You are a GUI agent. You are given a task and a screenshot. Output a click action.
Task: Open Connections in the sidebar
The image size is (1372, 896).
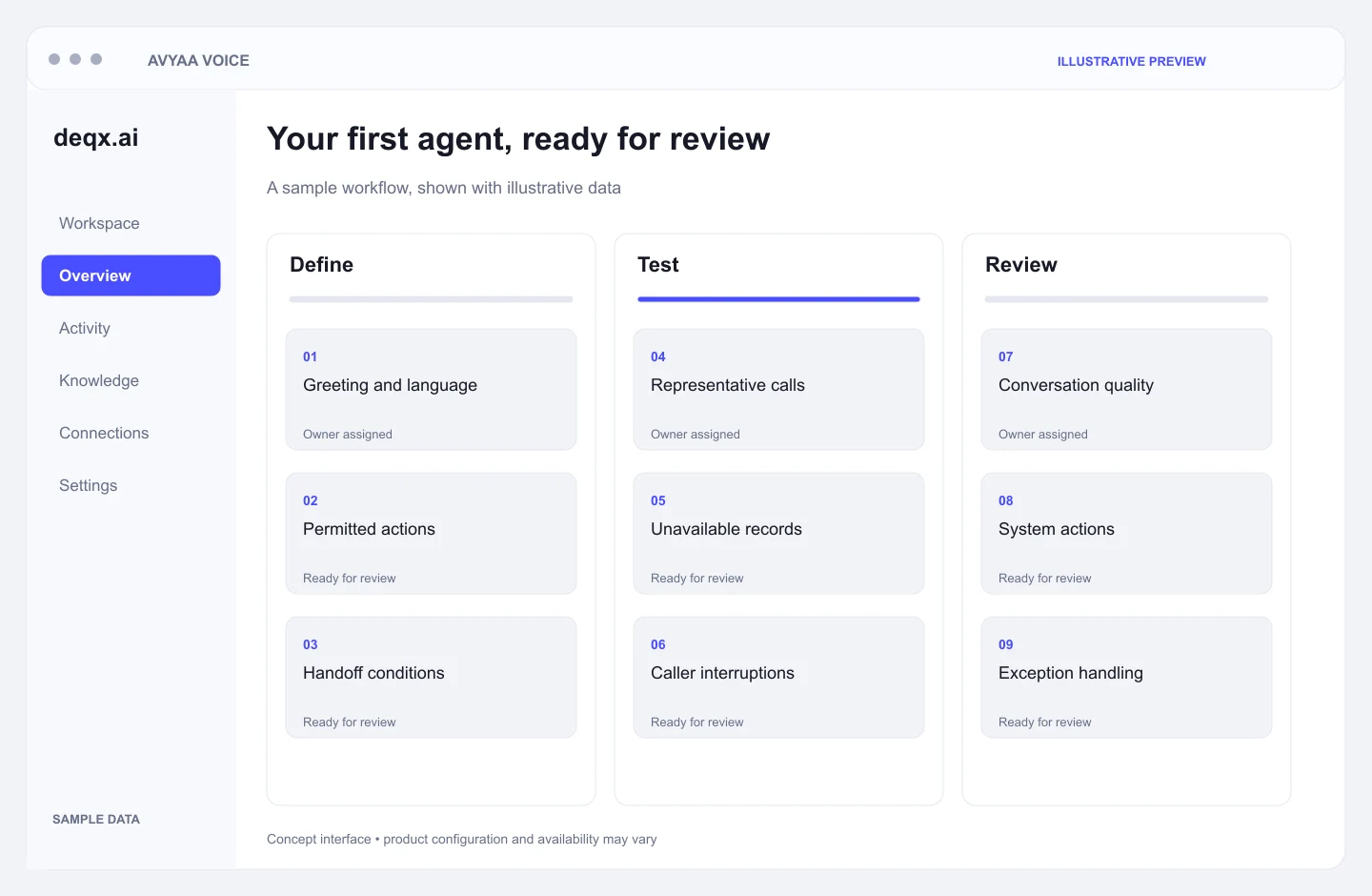point(104,433)
